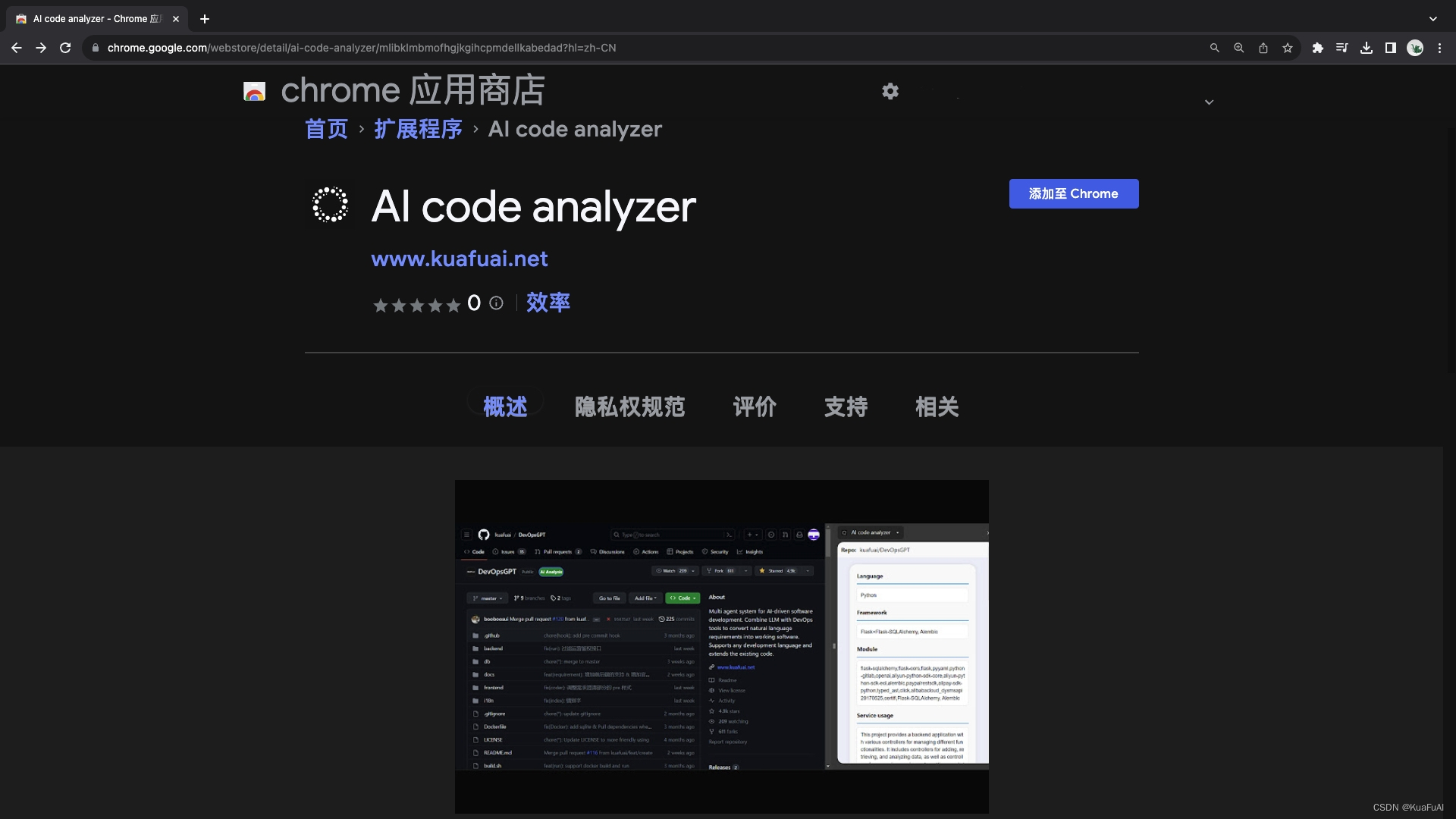1456x819 pixels.
Task: Toggle the browser side panel icon
Action: 1391,48
